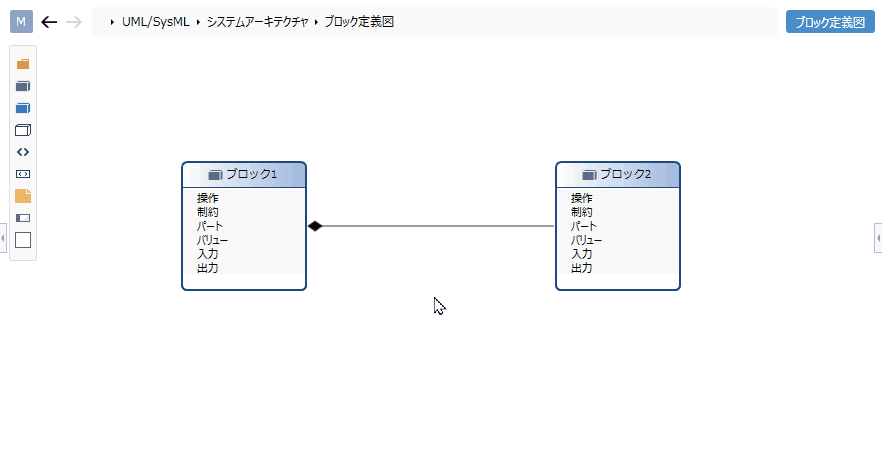Select 操作 in ブロック2

pos(582,198)
